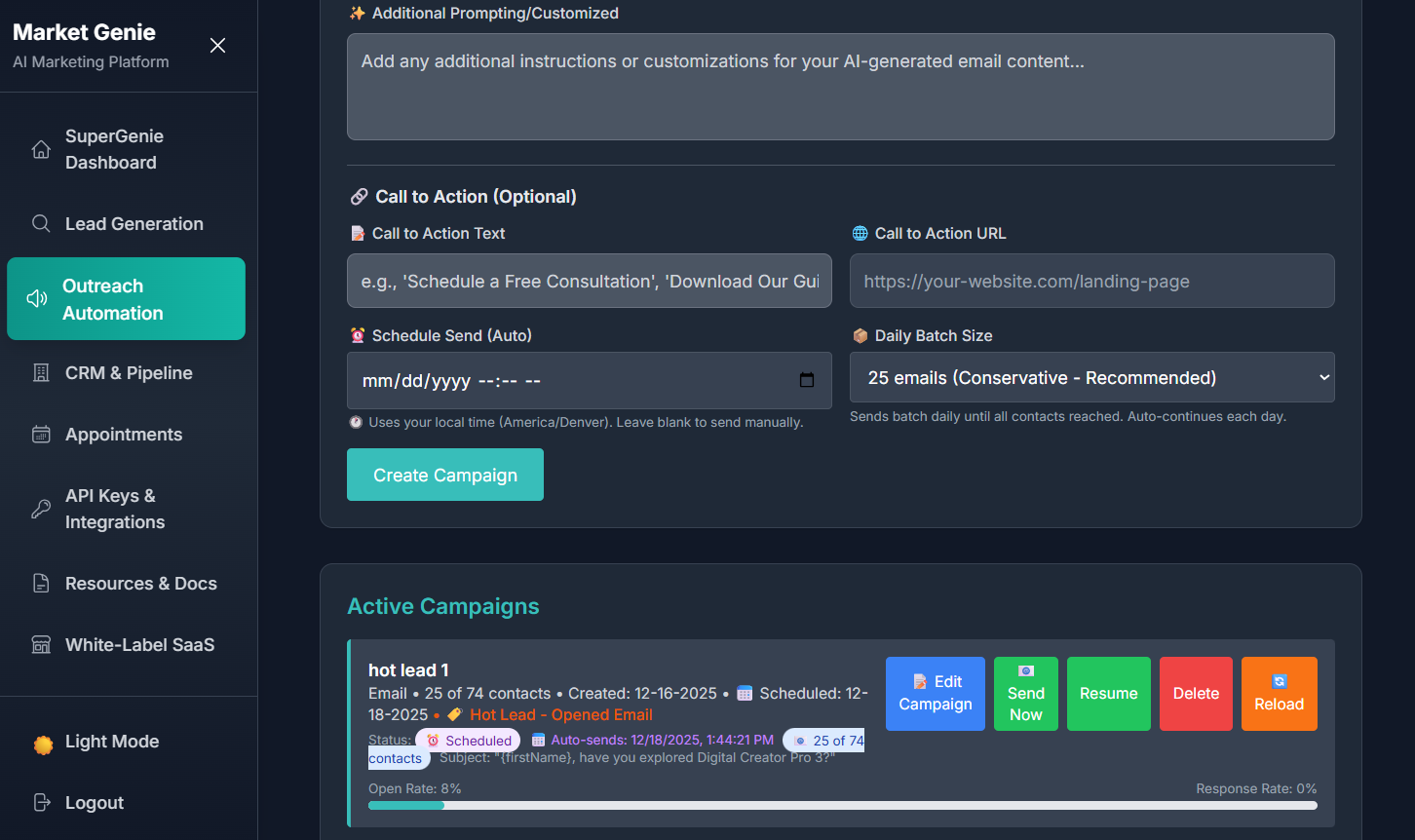Send the hot lead 1 campaign now

(1025, 693)
